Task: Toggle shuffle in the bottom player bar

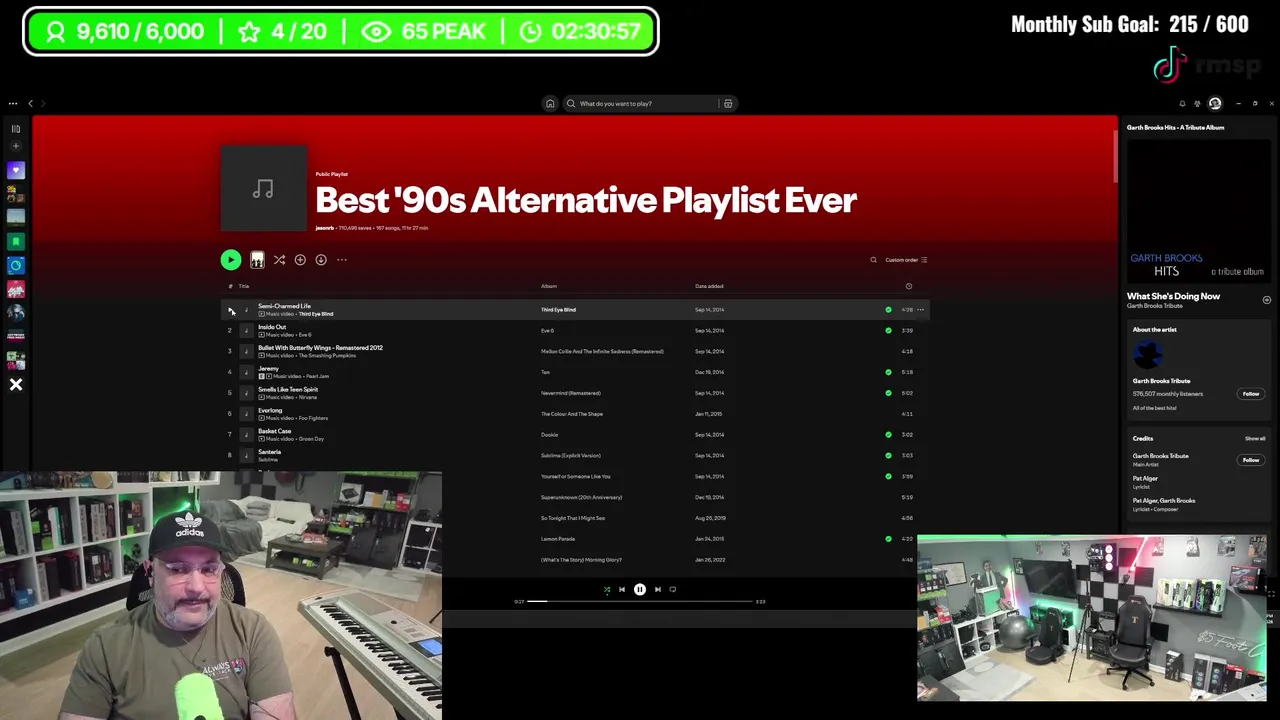Action: click(x=606, y=590)
